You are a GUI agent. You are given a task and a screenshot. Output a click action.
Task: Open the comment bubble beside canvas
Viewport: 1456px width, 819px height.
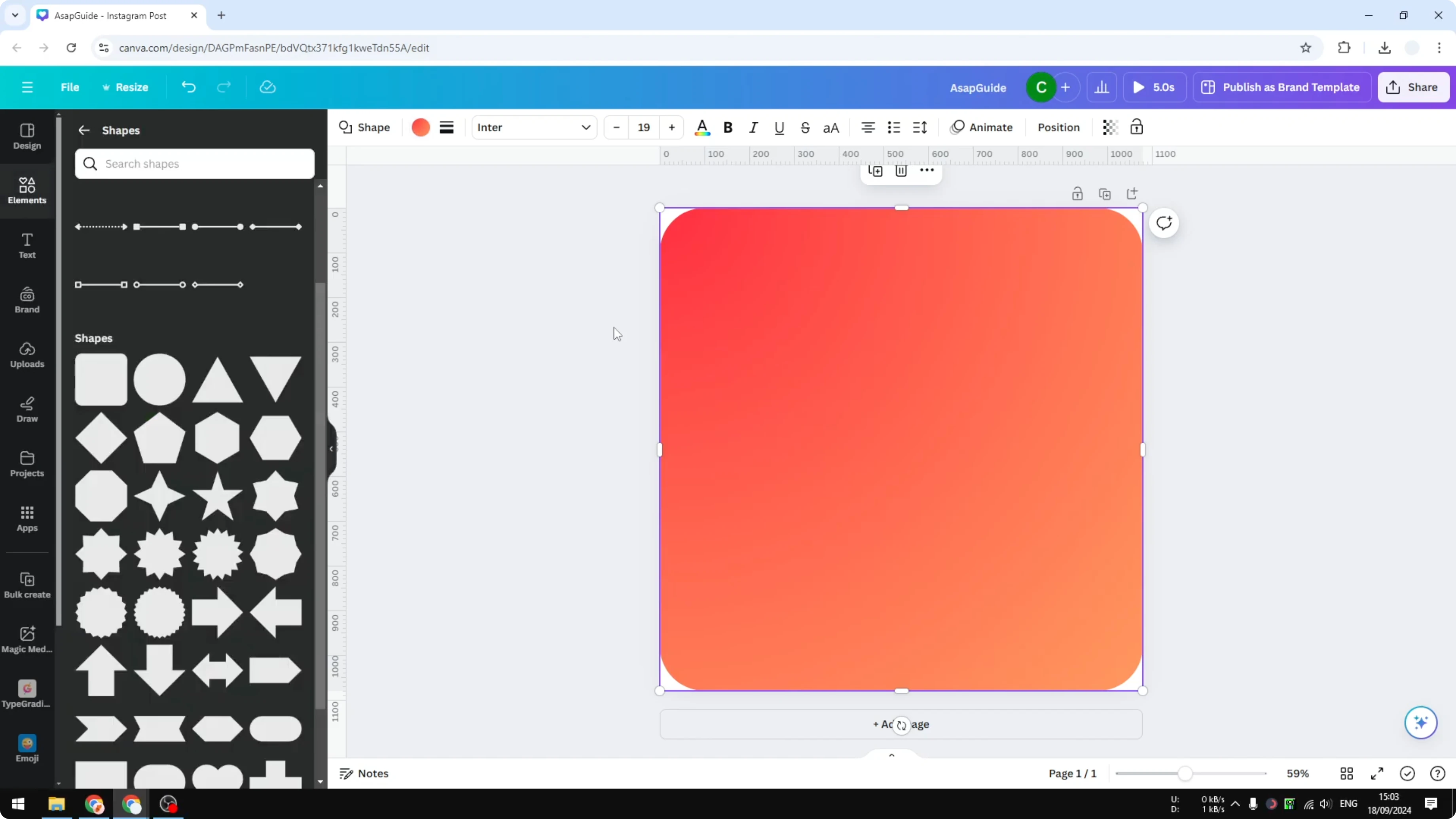point(1164,223)
